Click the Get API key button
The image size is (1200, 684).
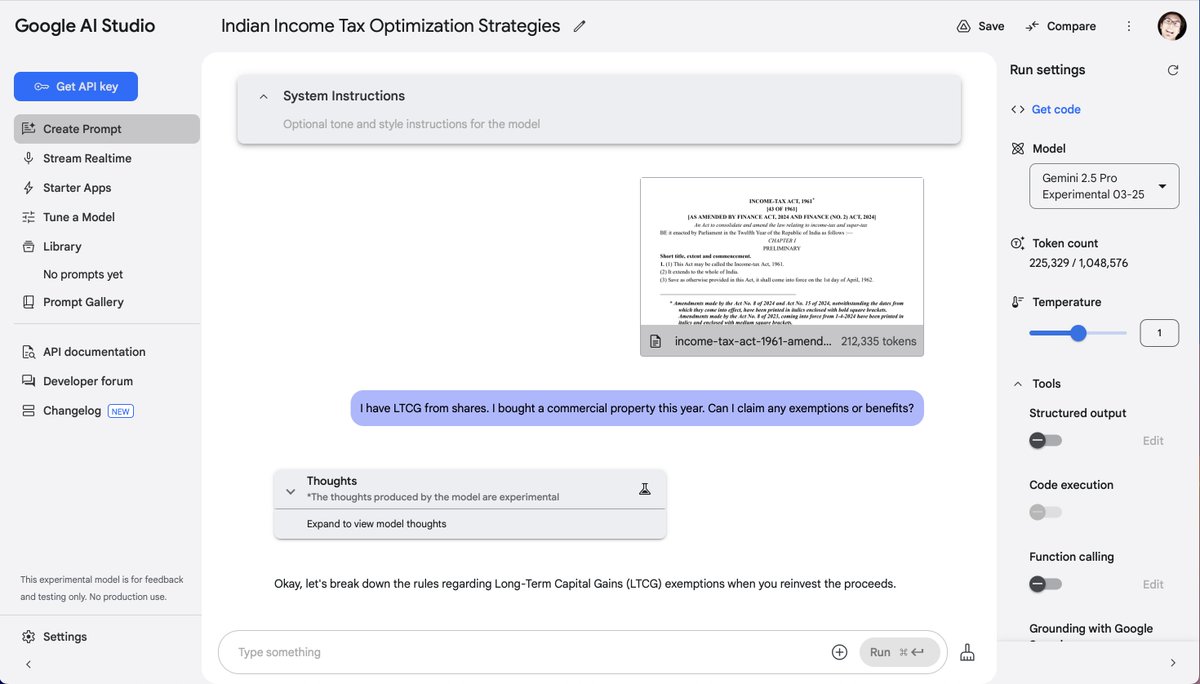[76, 87]
